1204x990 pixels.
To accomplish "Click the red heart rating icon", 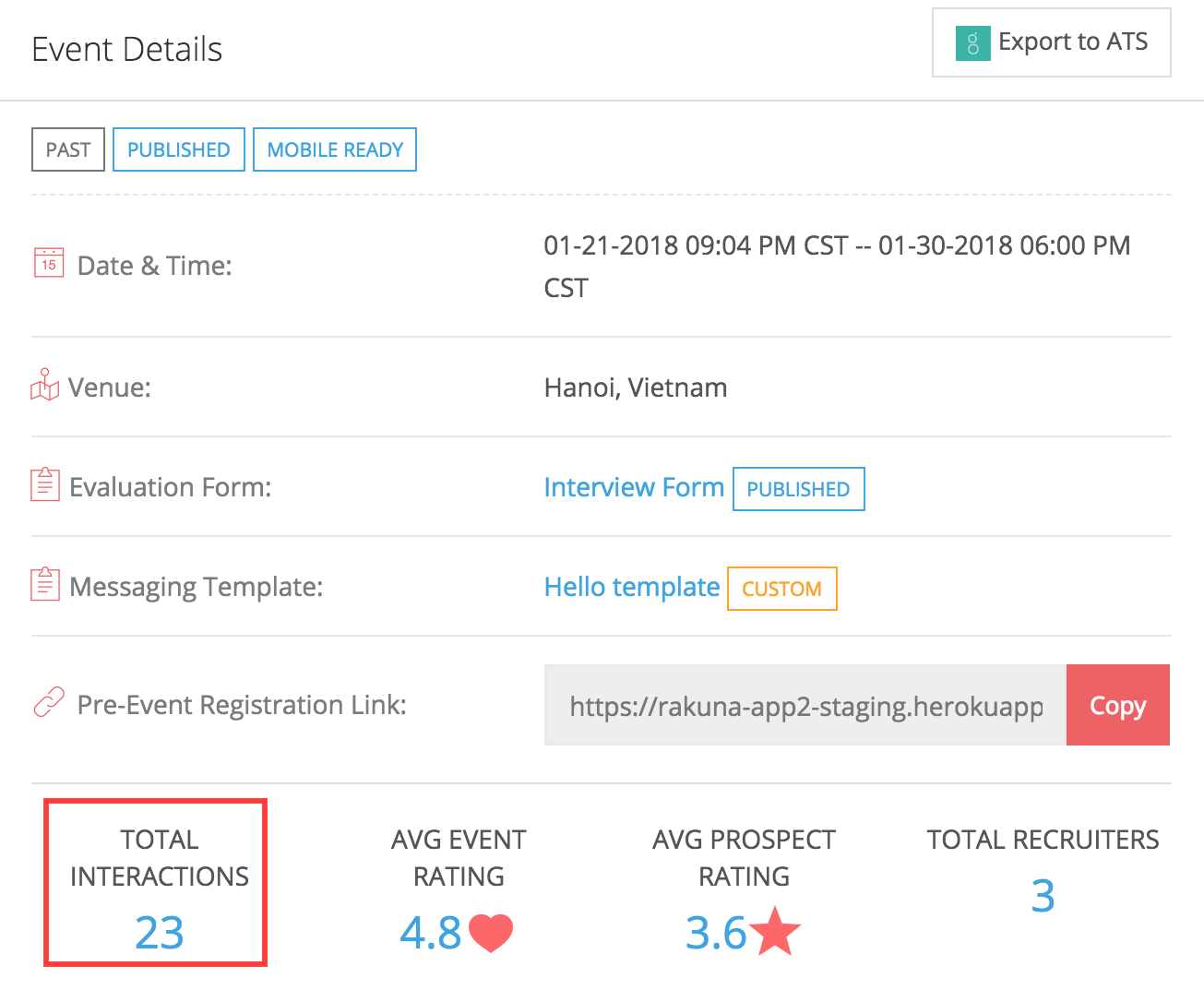I will tap(491, 933).
